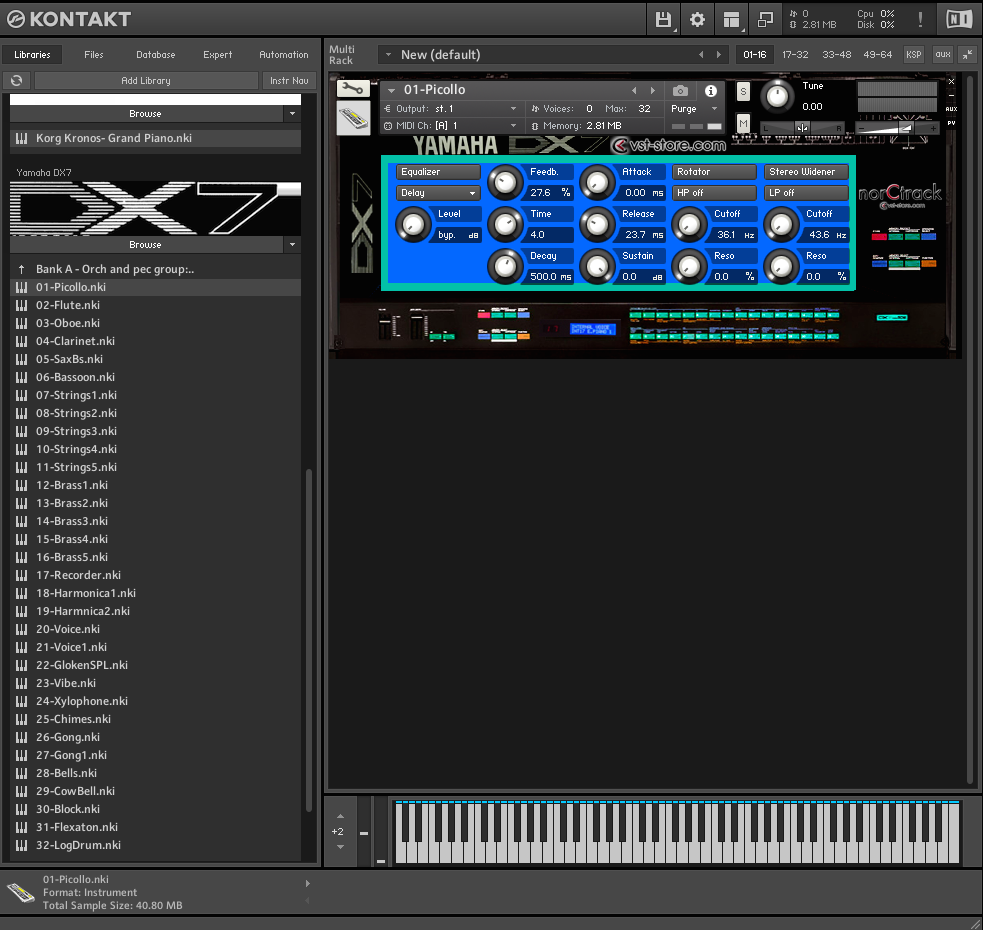Screen dimensions: 983x930
Task: Click the Kontakt logo
Action: [68, 19]
